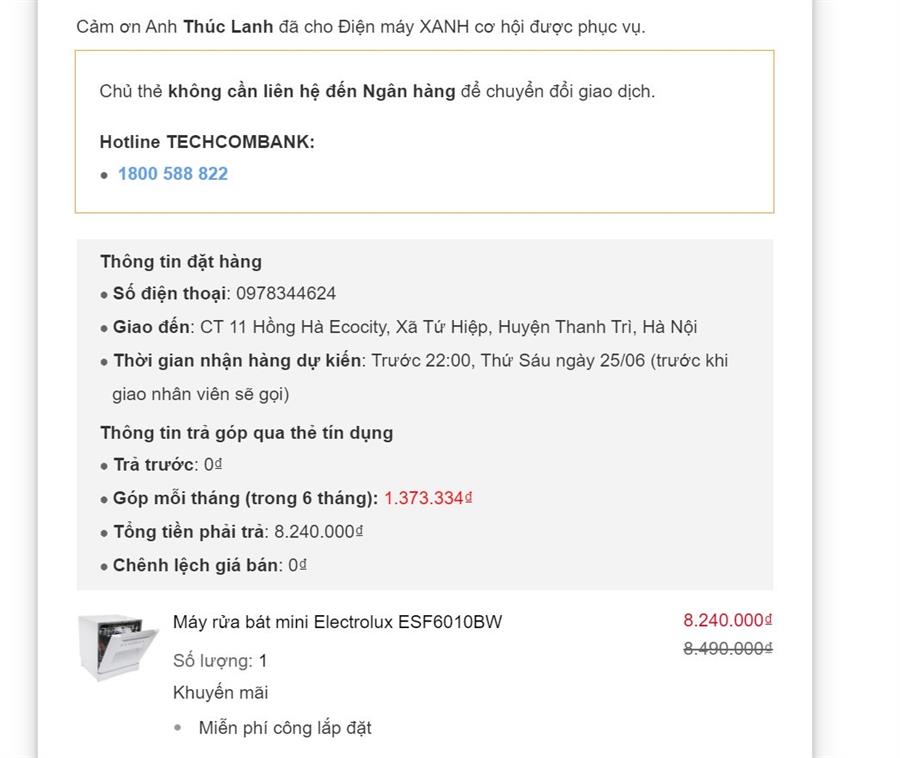Click the Miễn phí công lắp đặt promotion
The image size is (900, 758).
(285, 728)
